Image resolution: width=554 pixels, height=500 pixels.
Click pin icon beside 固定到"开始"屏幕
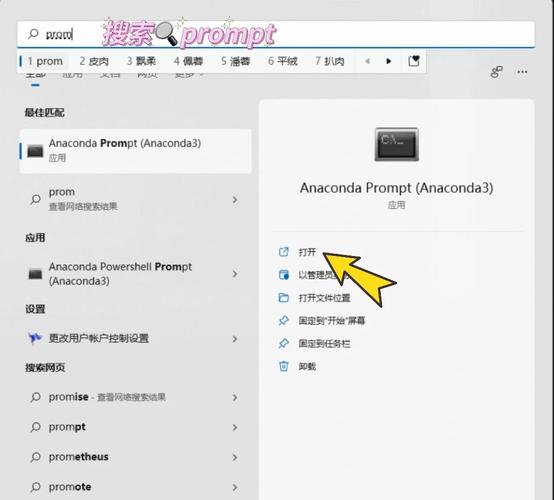[x=284, y=320]
